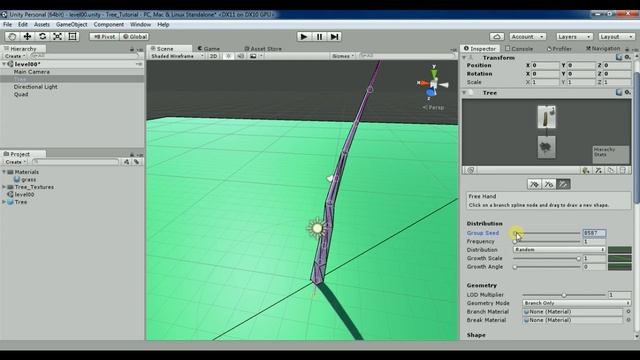The width and height of the screenshot is (640, 360).
Task: Switch to the Profiler tab
Action: [559, 49]
